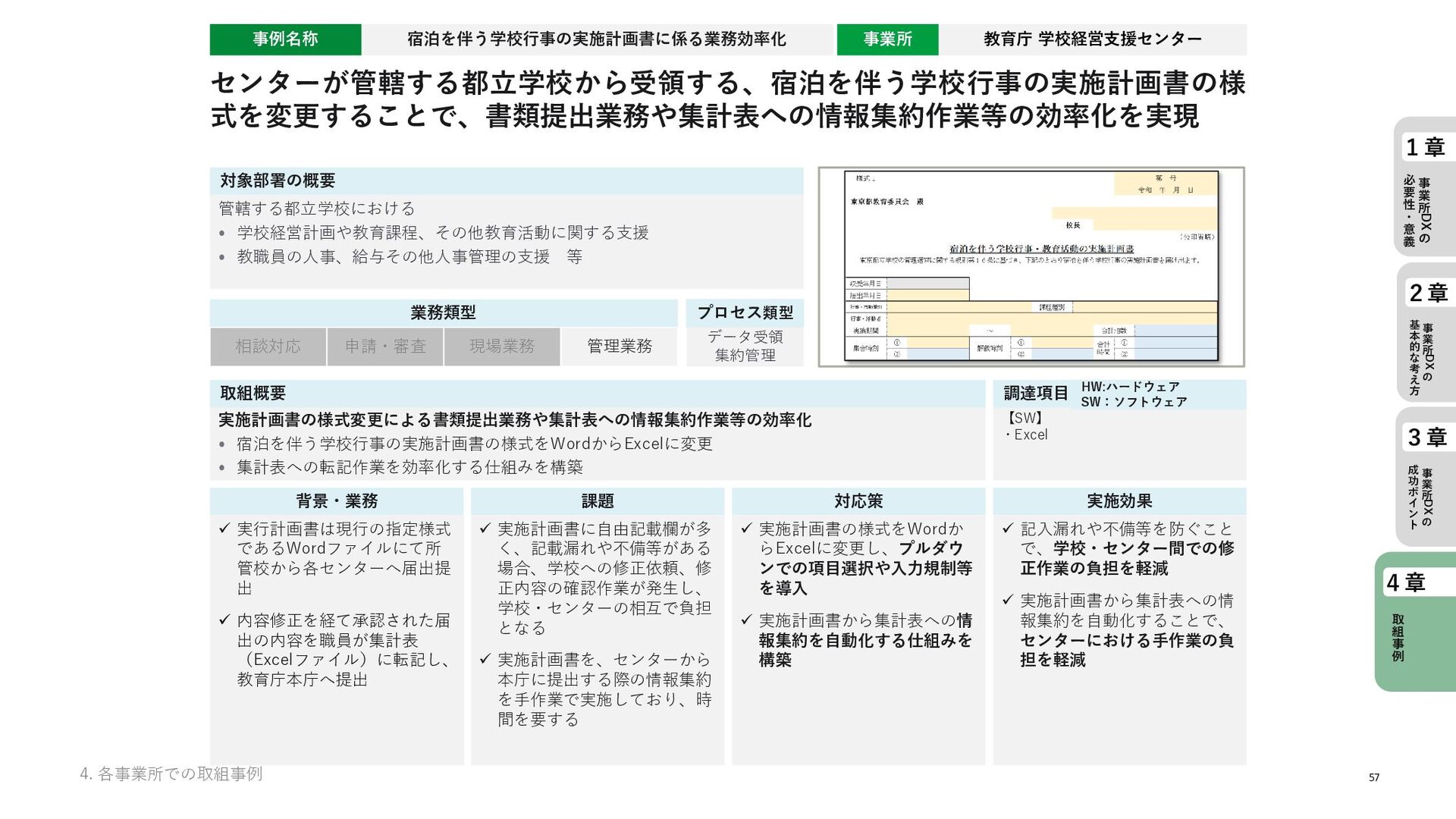This screenshot has height=819, width=1456.
Task: Click the 対応策 column header
Action: [858, 501]
